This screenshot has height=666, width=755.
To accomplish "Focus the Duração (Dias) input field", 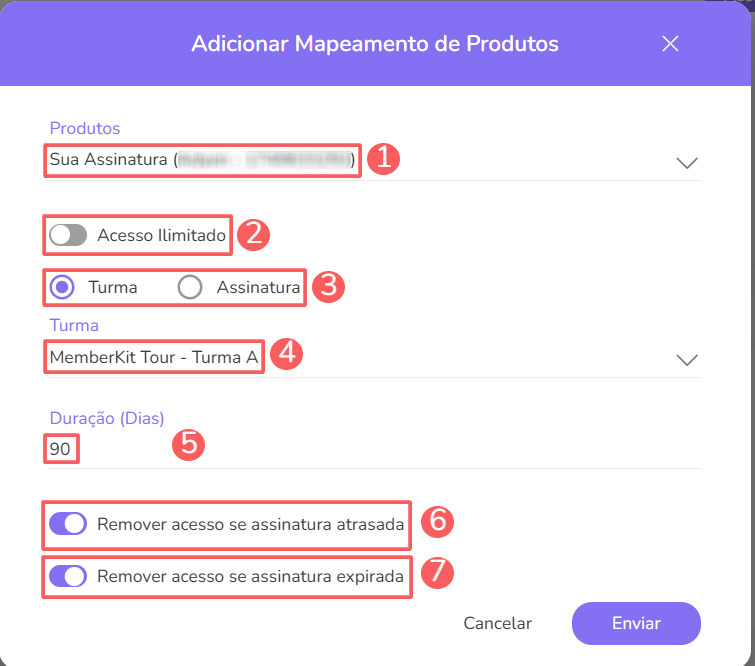I will pyautogui.click(x=370, y=450).
